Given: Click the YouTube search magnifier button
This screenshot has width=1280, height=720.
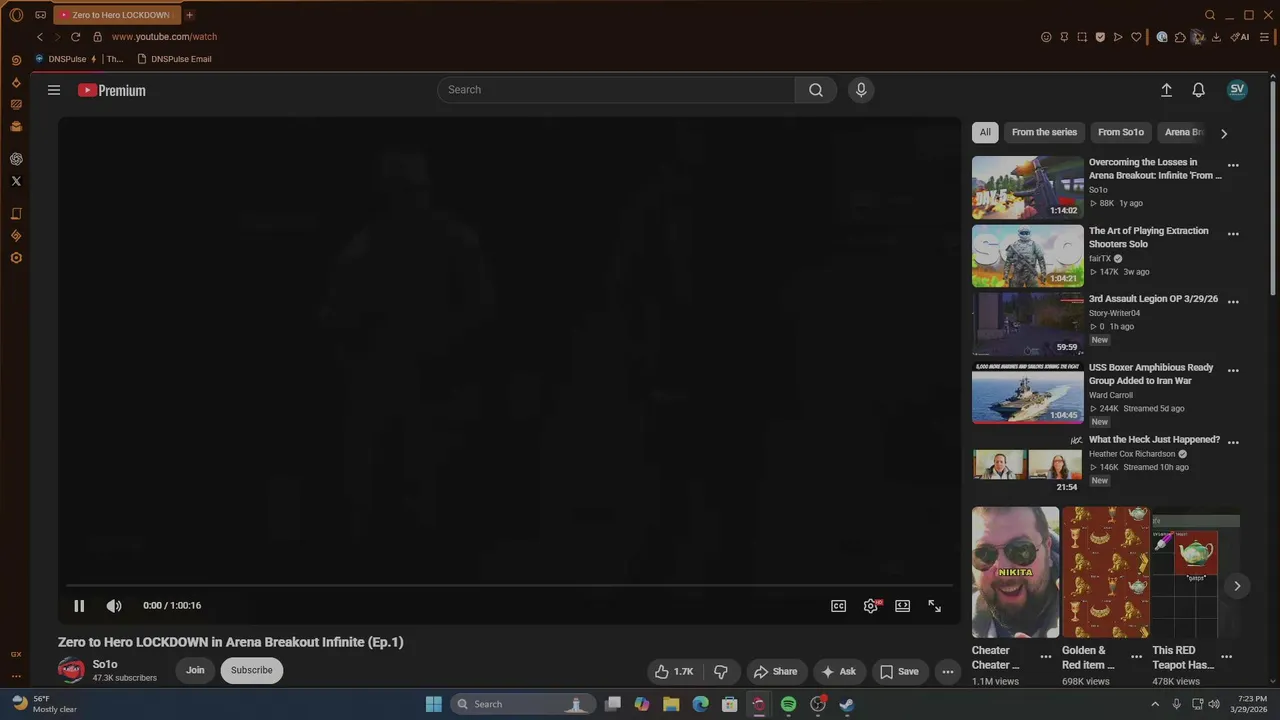Looking at the screenshot, I should [x=816, y=90].
